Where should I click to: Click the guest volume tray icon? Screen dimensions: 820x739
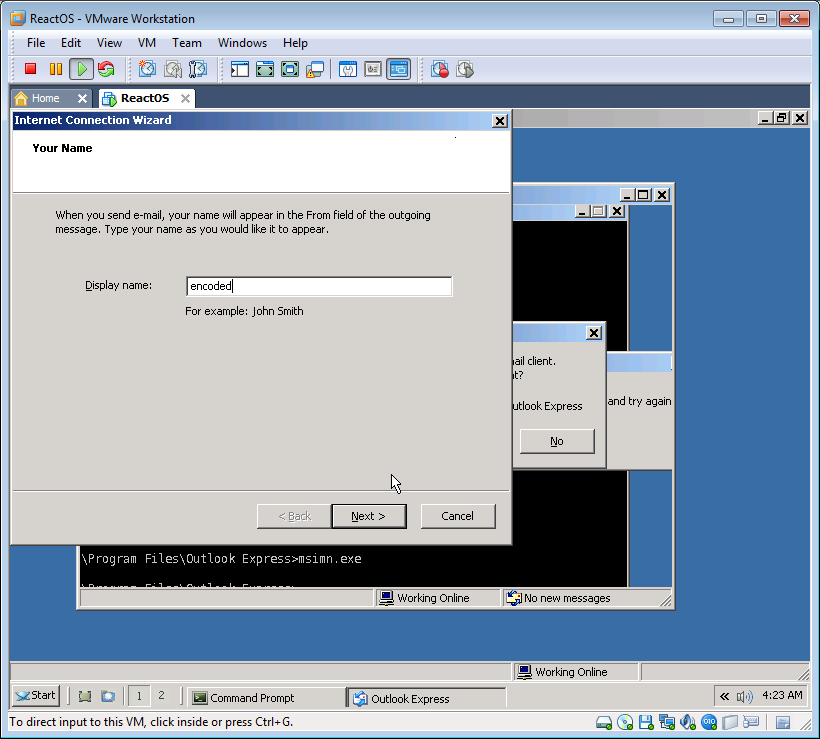click(x=744, y=696)
